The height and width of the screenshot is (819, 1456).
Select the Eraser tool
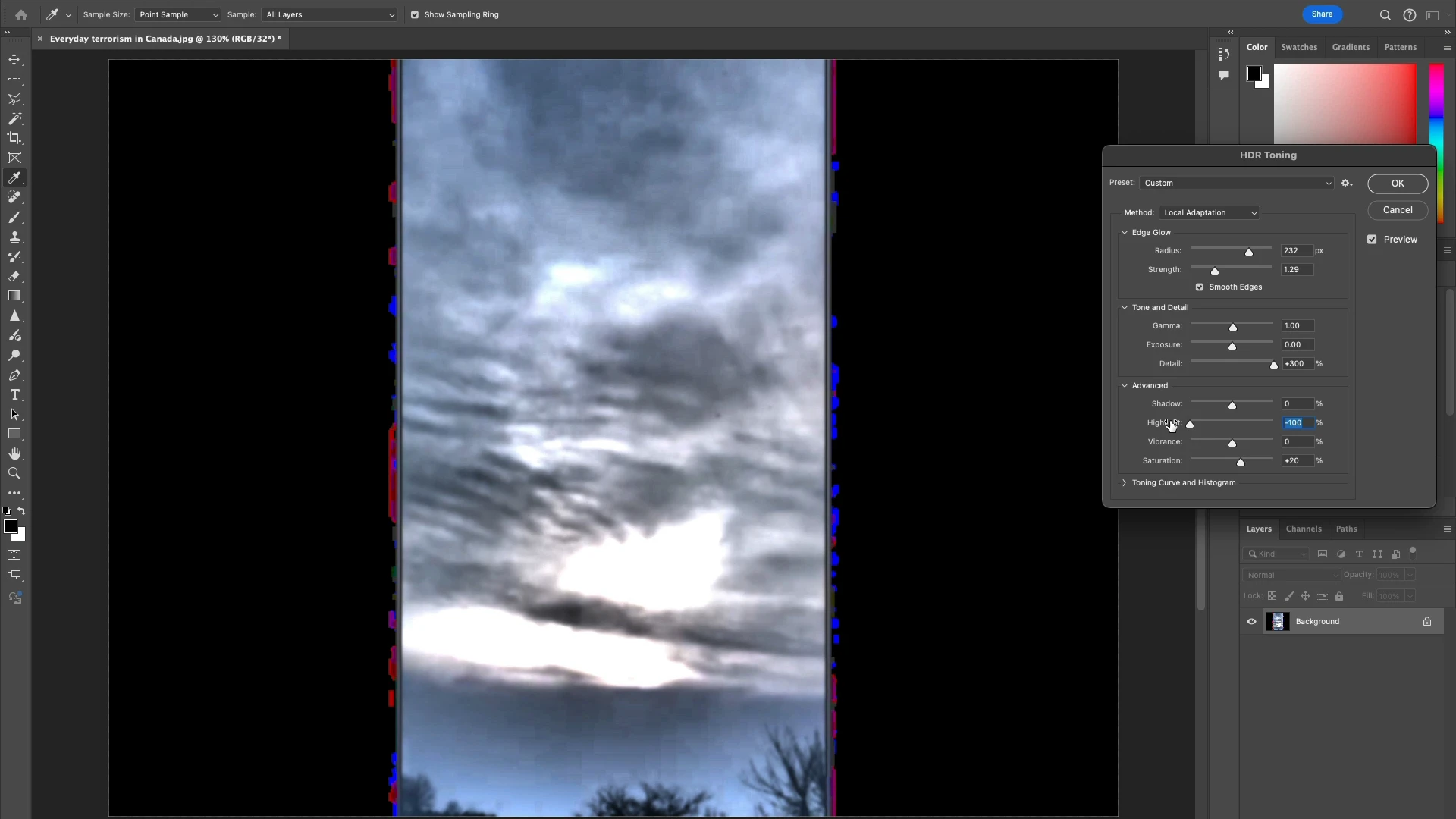point(14,276)
